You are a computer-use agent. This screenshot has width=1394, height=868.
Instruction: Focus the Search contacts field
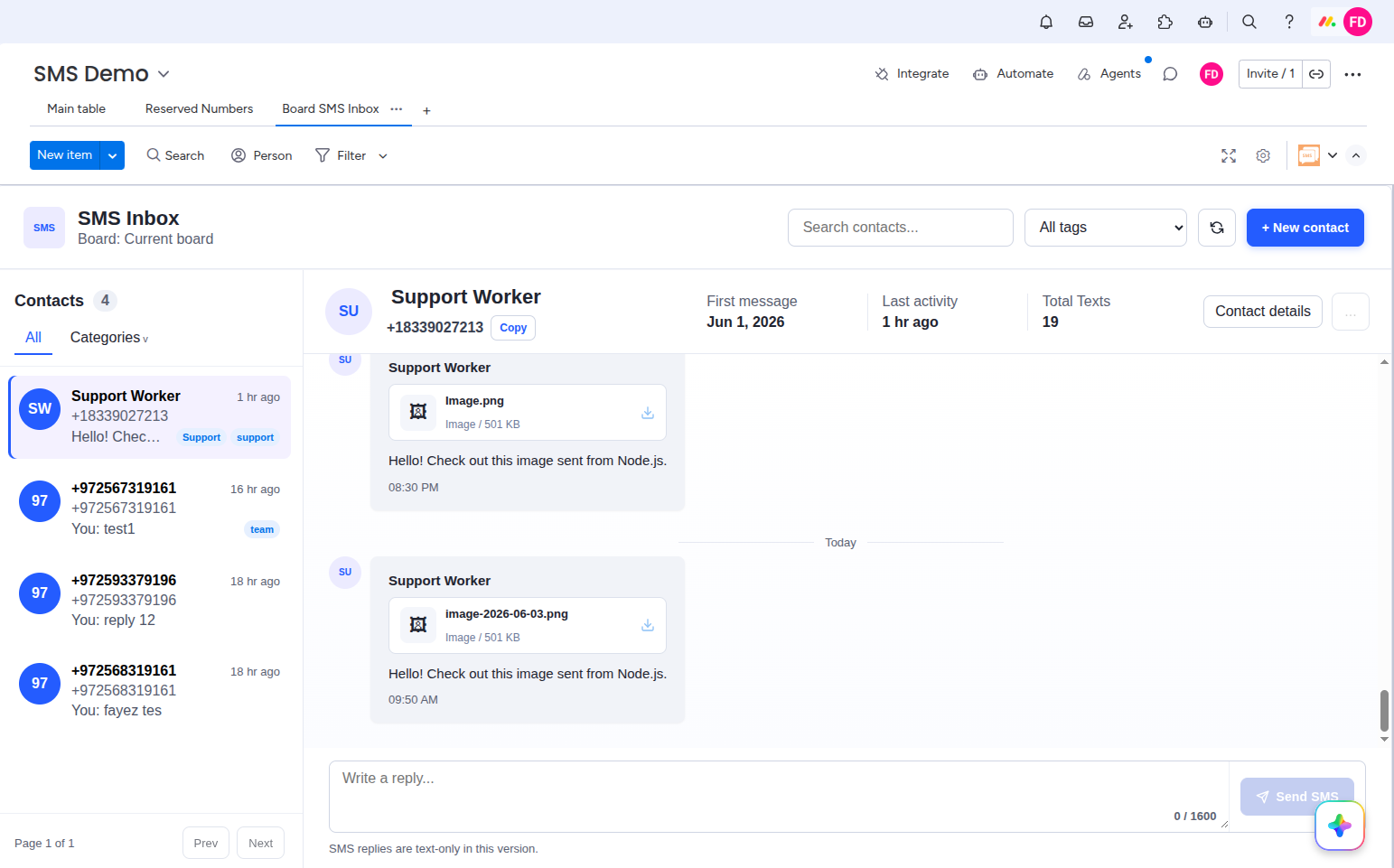pyautogui.click(x=901, y=228)
